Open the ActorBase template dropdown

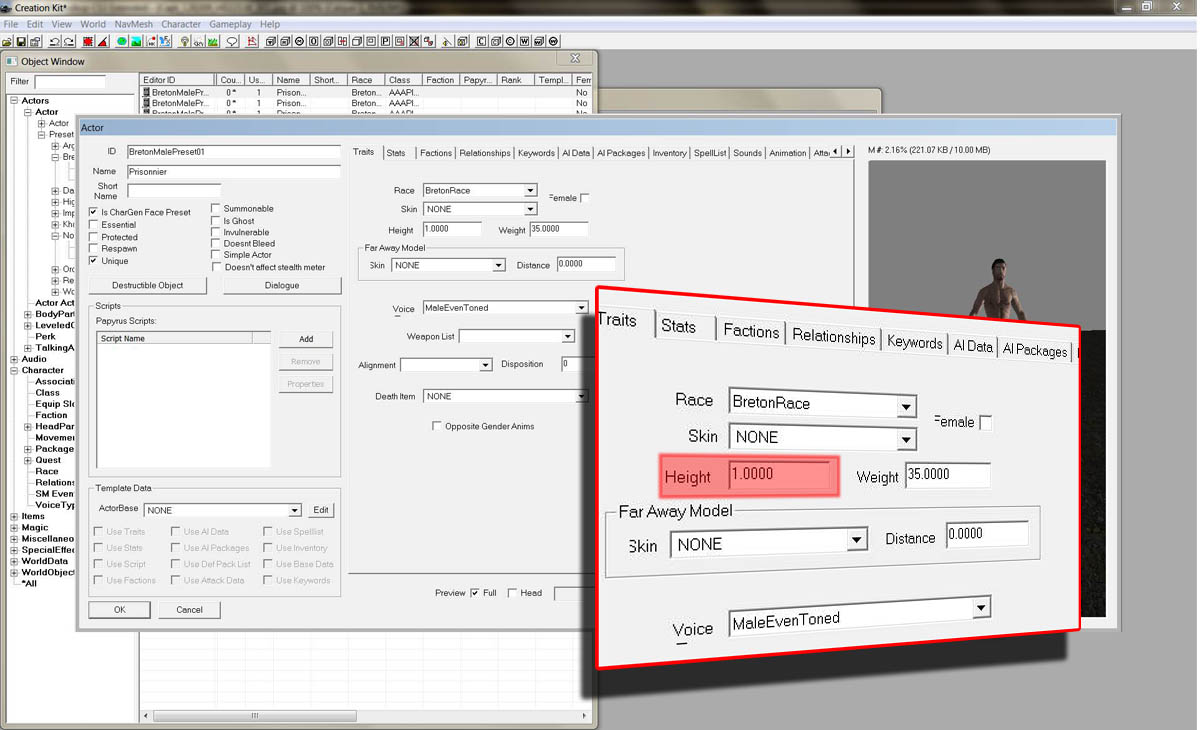[295, 510]
